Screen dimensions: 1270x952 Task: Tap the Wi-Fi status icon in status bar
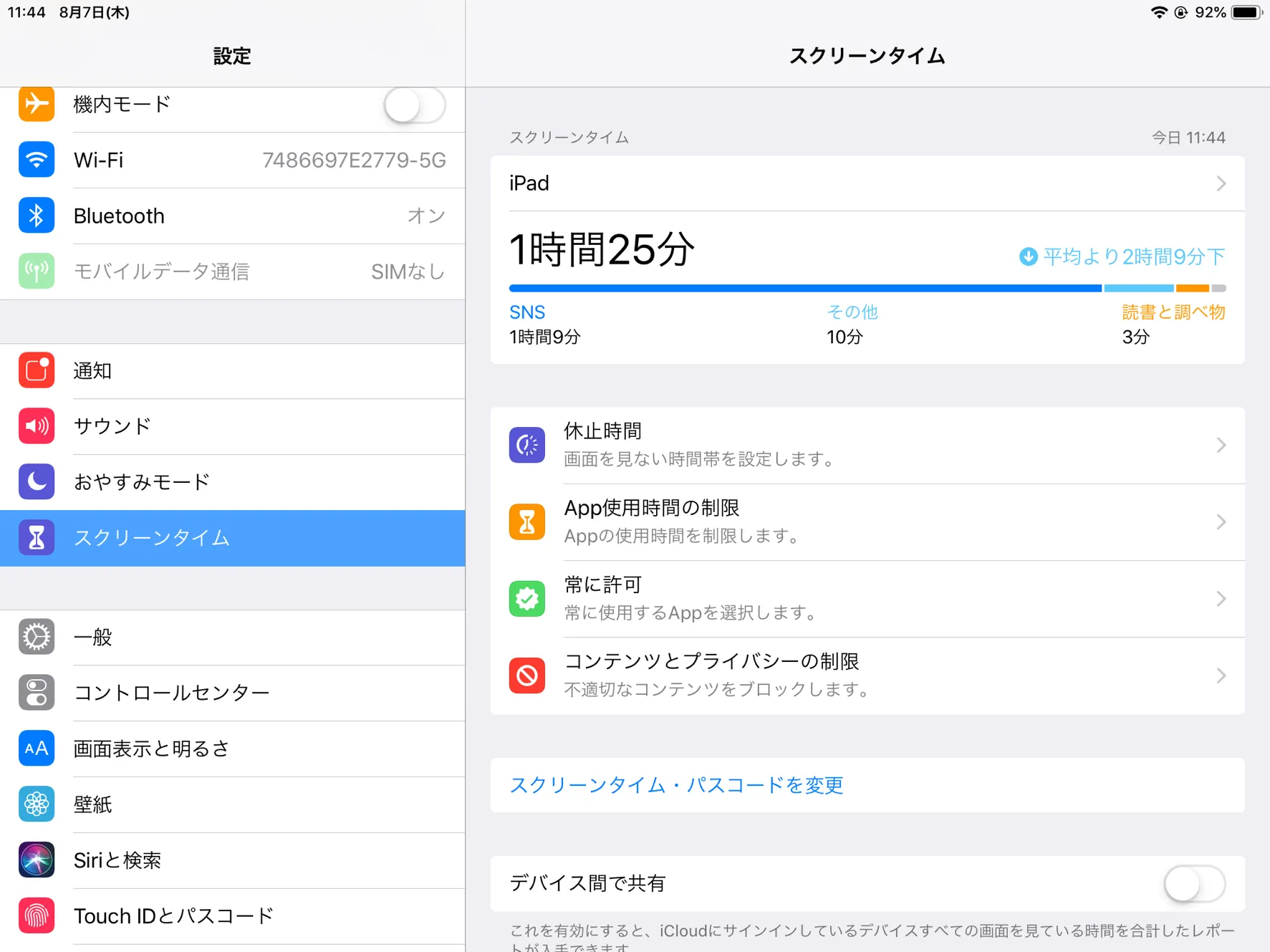pyautogui.click(x=1159, y=12)
